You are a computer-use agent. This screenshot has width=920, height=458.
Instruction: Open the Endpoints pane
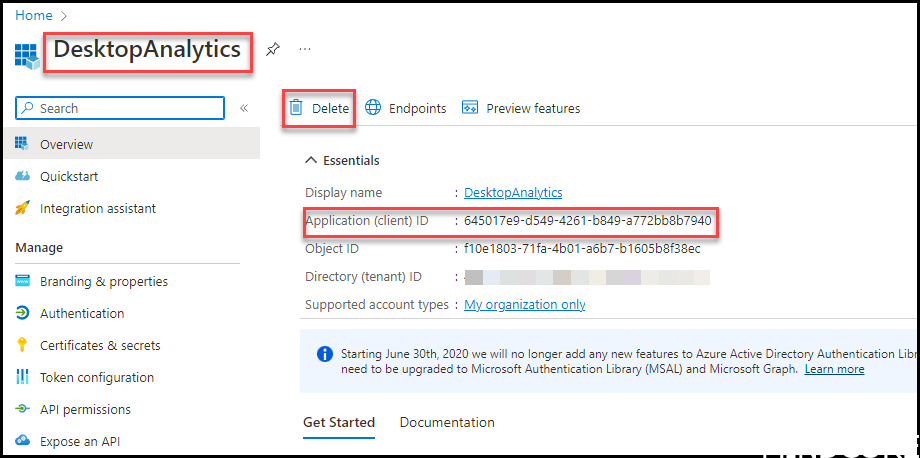[x=405, y=108]
